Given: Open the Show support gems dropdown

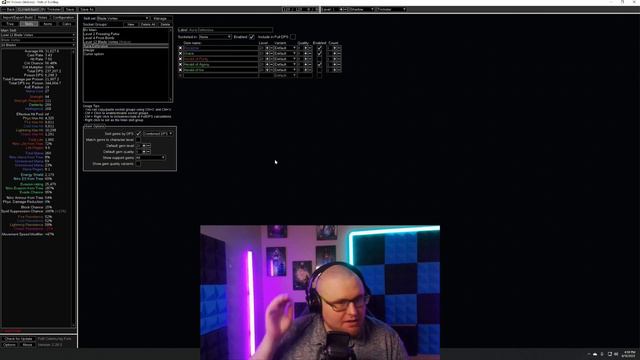Looking at the screenshot, I should (150, 158).
